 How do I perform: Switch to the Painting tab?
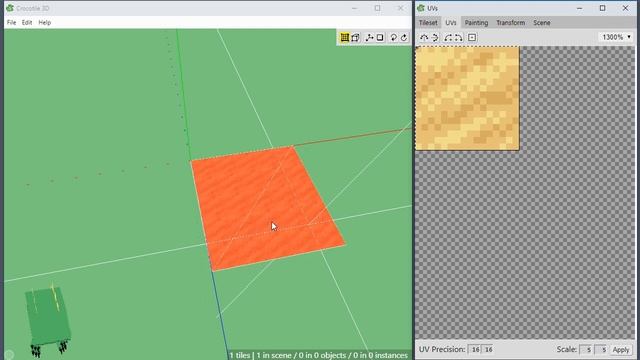(476, 23)
